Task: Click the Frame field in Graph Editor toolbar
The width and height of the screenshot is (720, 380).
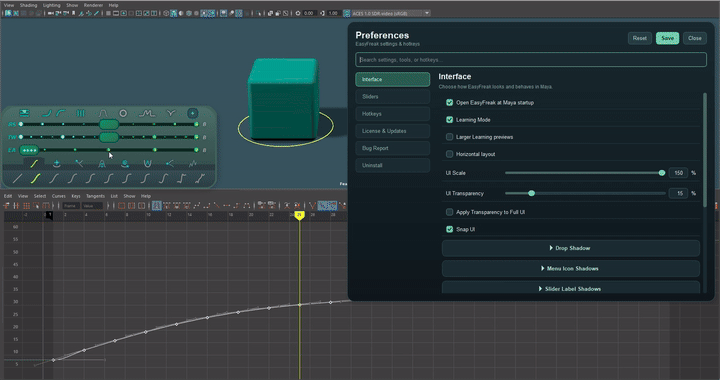Action: pos(71,206)
